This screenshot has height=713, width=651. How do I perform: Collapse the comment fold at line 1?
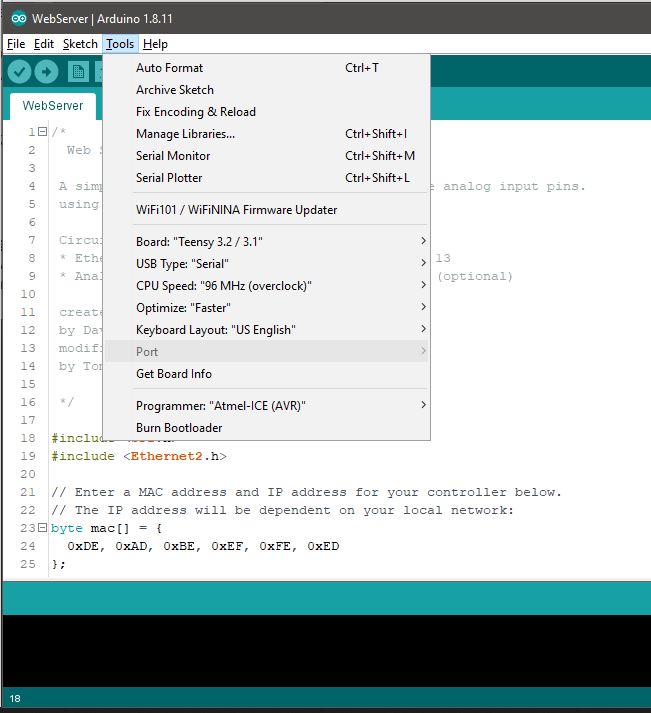click(42, 132)
